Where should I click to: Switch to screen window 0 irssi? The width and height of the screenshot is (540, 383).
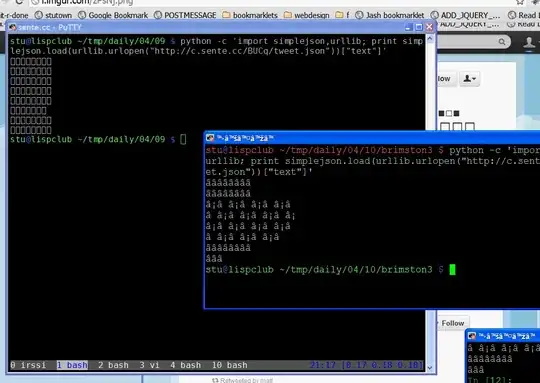(28, 365)
